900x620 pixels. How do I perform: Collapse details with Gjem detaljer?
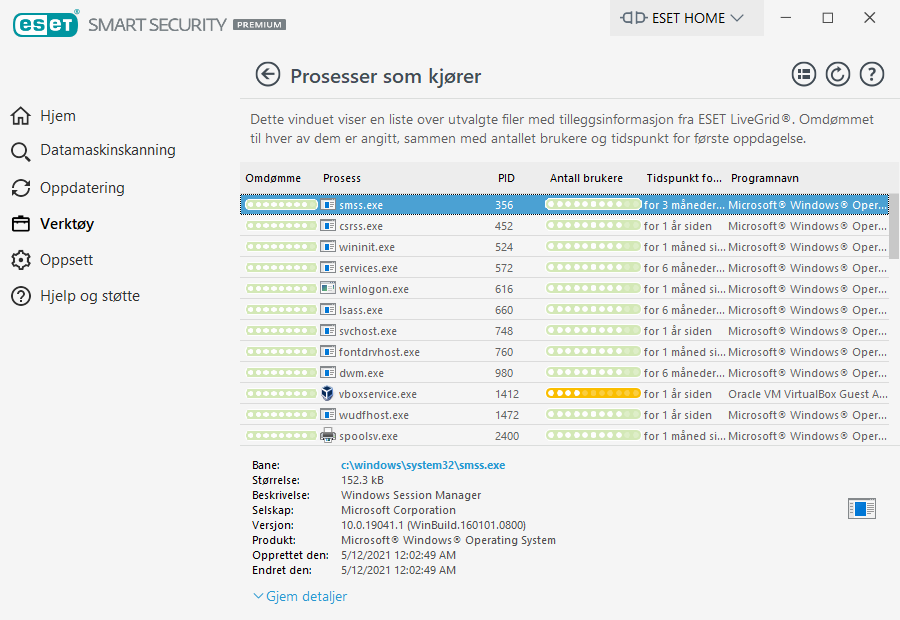(x=300, y=596)
